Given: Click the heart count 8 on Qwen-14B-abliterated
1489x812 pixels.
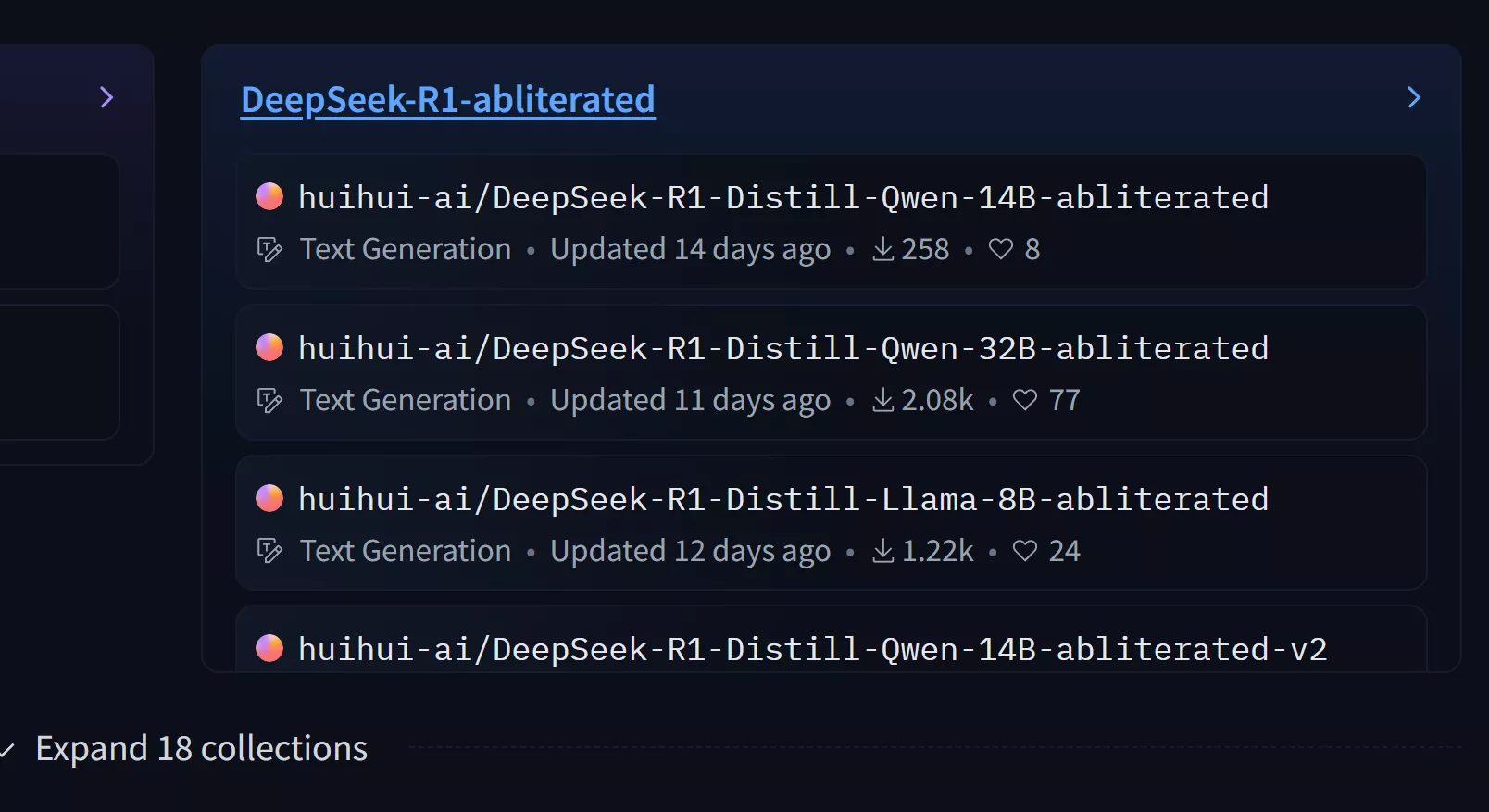Looking at the screenshot, I should 1033,249.
